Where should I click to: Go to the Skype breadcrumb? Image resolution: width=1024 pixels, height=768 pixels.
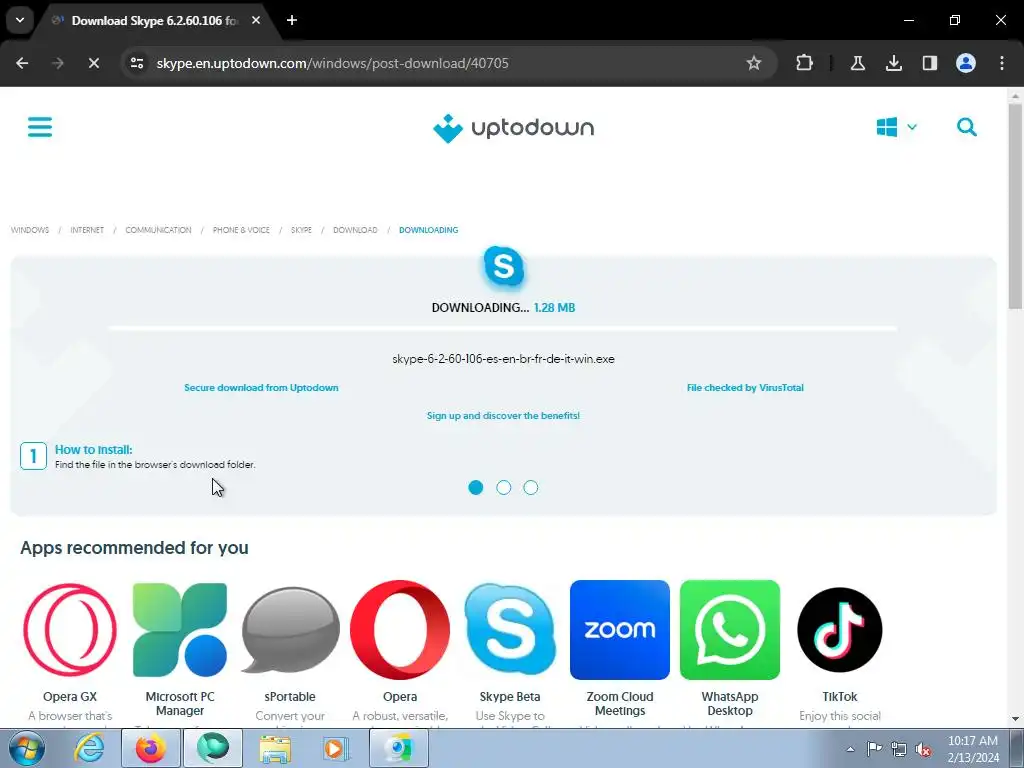301,230
